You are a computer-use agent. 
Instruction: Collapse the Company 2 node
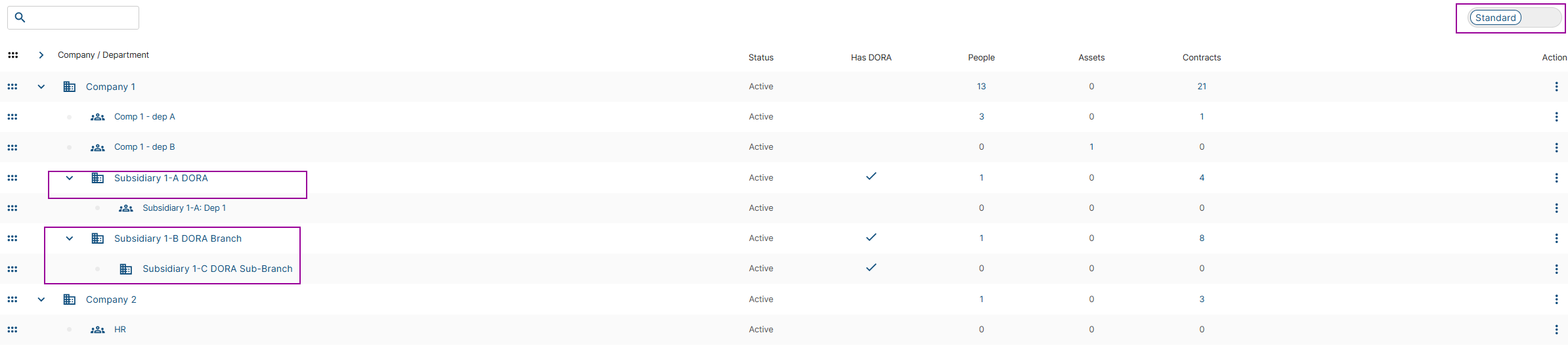(x=41, y=299)
